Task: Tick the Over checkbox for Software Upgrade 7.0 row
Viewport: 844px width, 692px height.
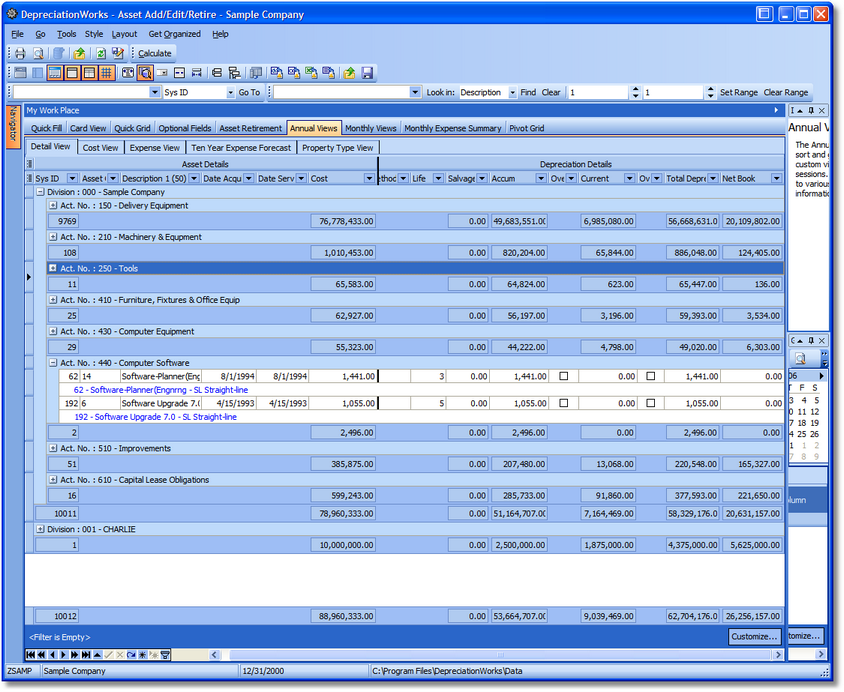Action: pyautogui.click(x=564, y=403)
